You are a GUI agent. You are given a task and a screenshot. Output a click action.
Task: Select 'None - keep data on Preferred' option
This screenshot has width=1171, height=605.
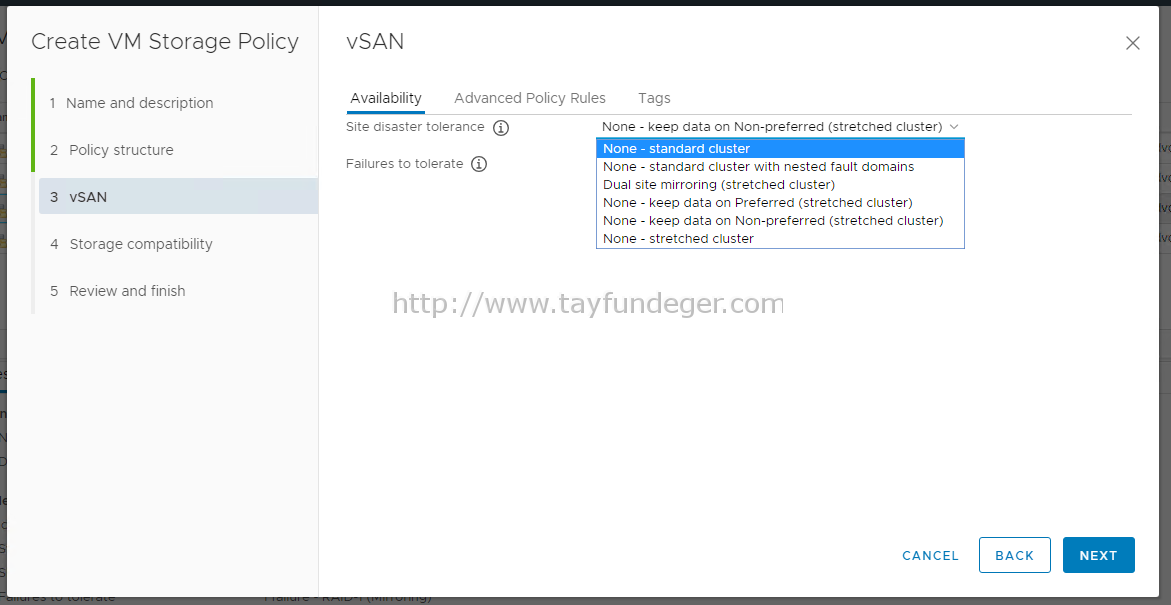click(780, 202)
